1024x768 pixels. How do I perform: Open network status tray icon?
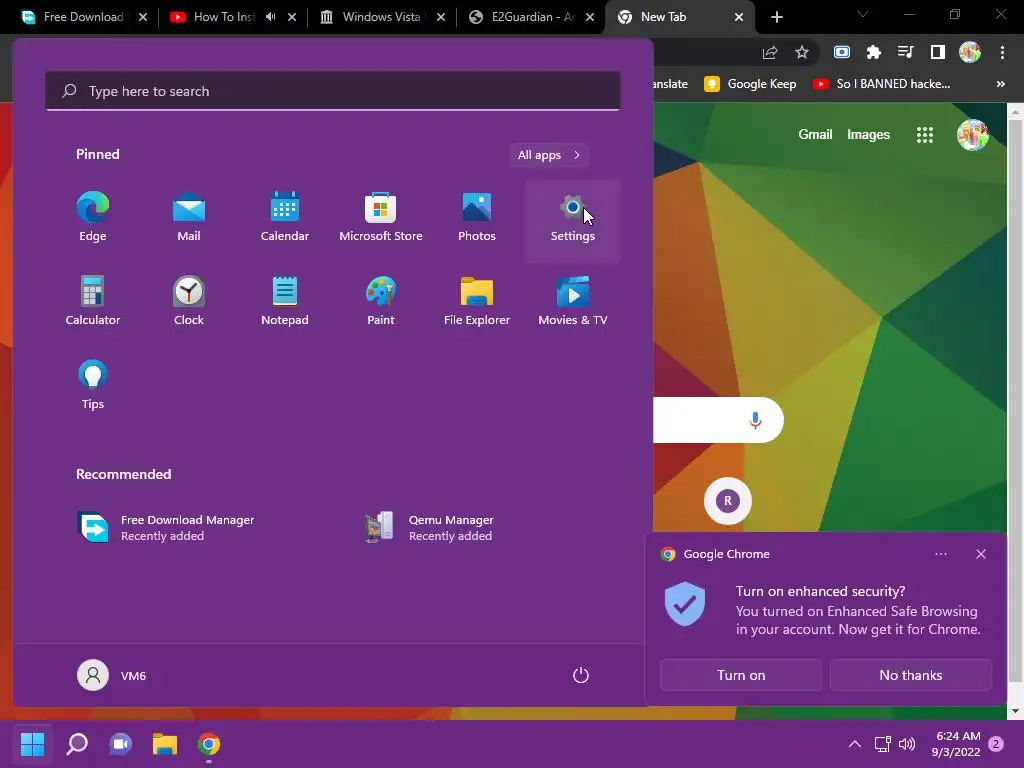882,744
